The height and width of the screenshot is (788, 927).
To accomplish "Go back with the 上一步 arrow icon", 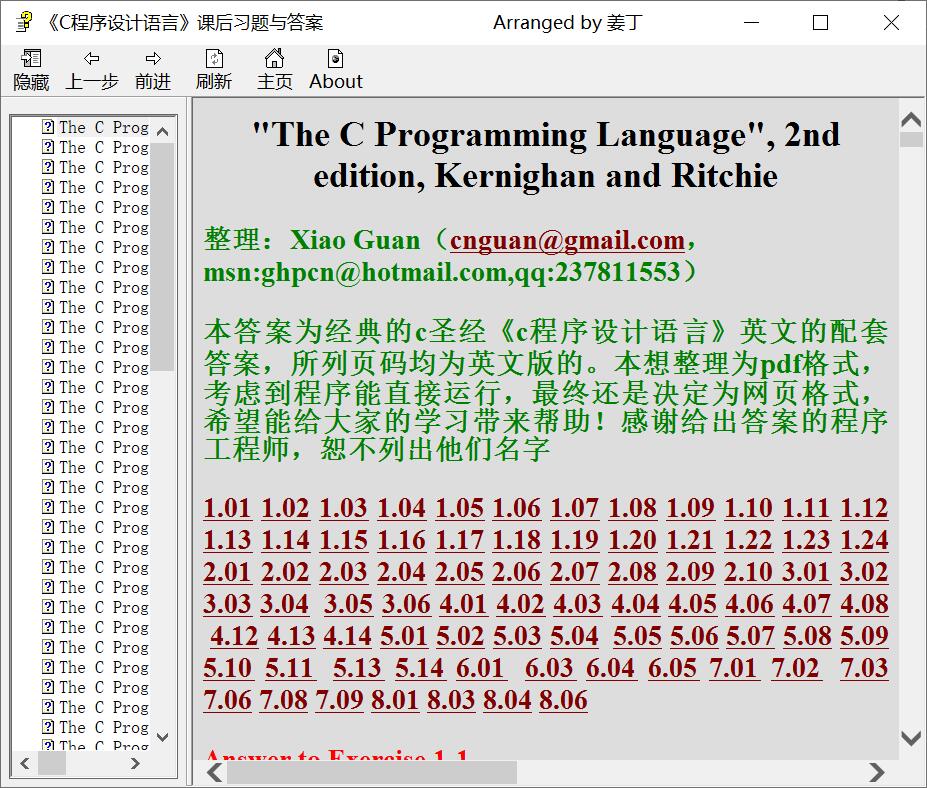I will tap(91, 59).
